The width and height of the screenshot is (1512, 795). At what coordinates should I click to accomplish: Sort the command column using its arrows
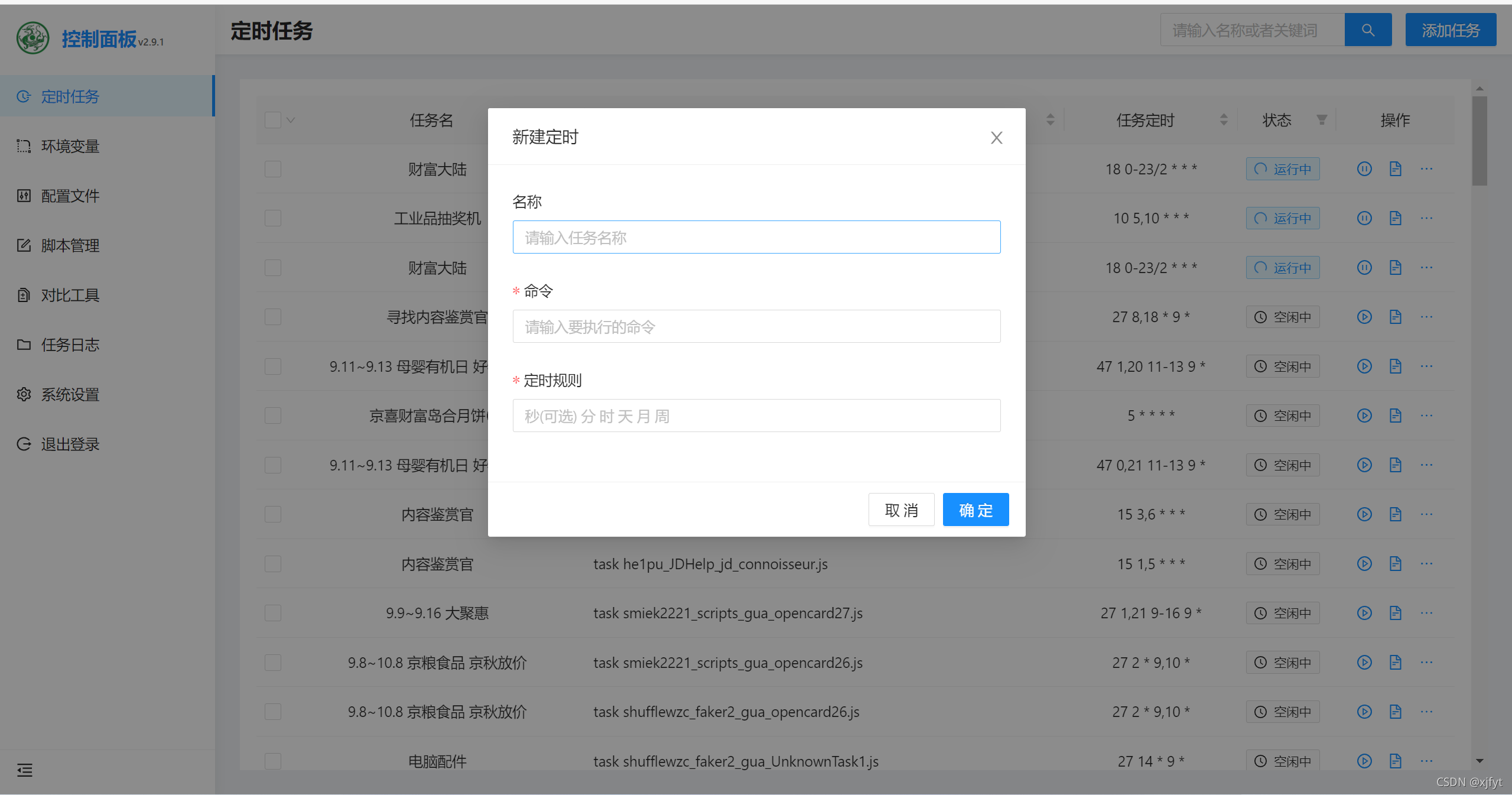coord(1050,120)
